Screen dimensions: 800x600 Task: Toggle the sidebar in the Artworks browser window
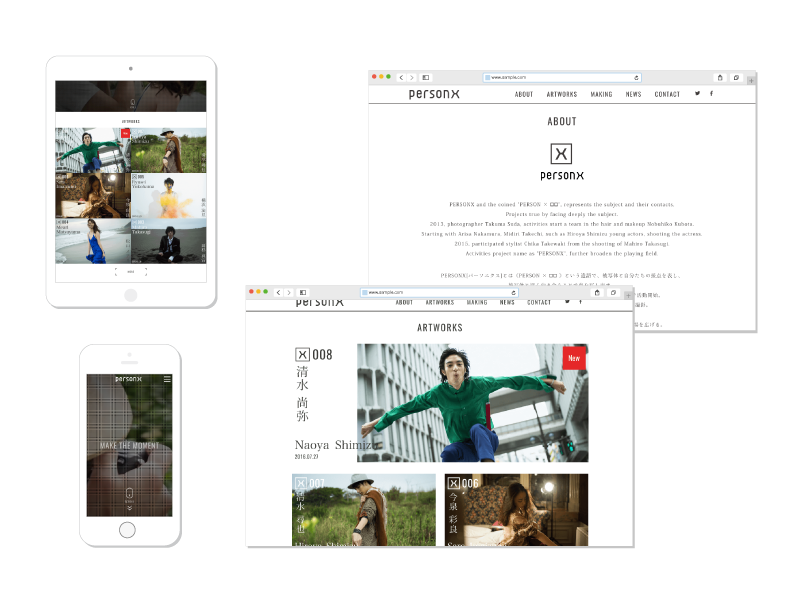[x=302, y=292]
